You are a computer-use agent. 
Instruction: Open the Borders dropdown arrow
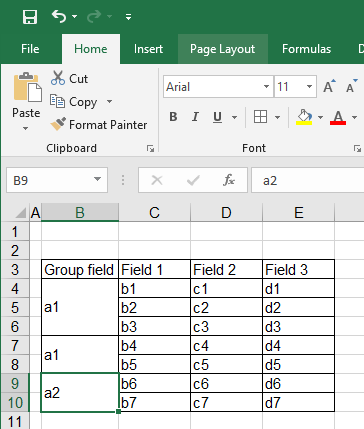277,117
